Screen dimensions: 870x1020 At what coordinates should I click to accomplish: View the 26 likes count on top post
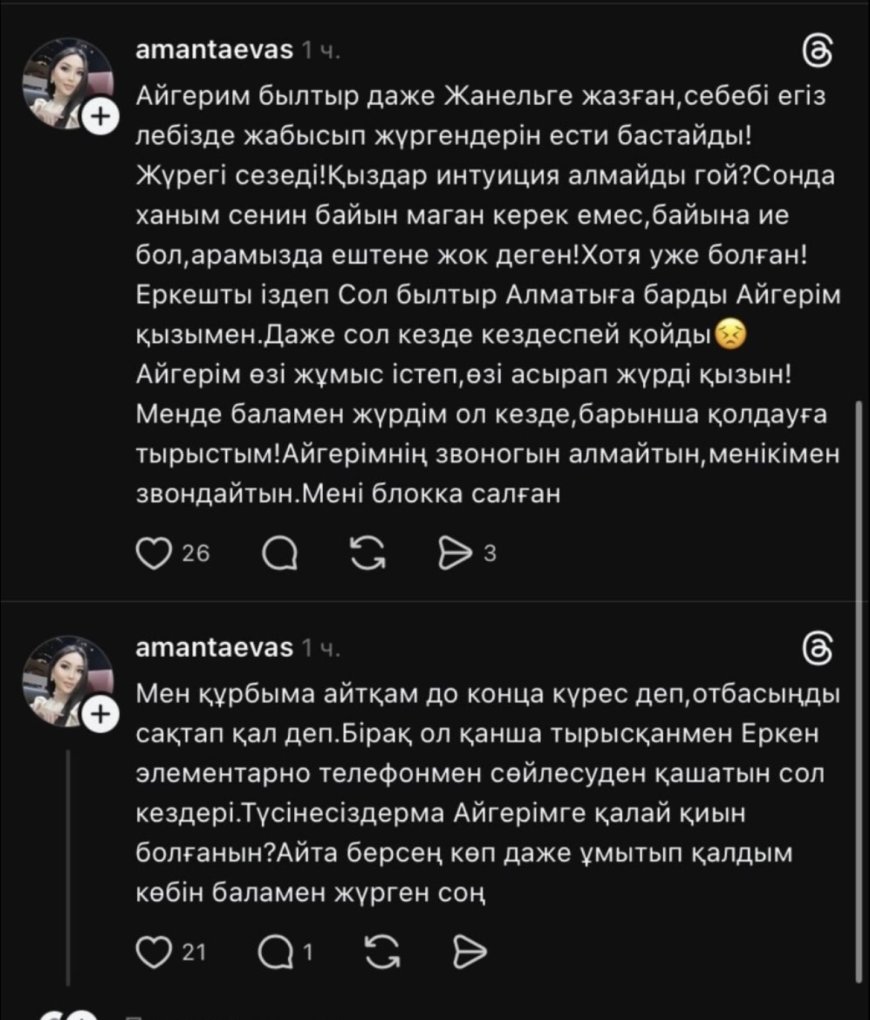pyautogui.click(x=196, y=555)
